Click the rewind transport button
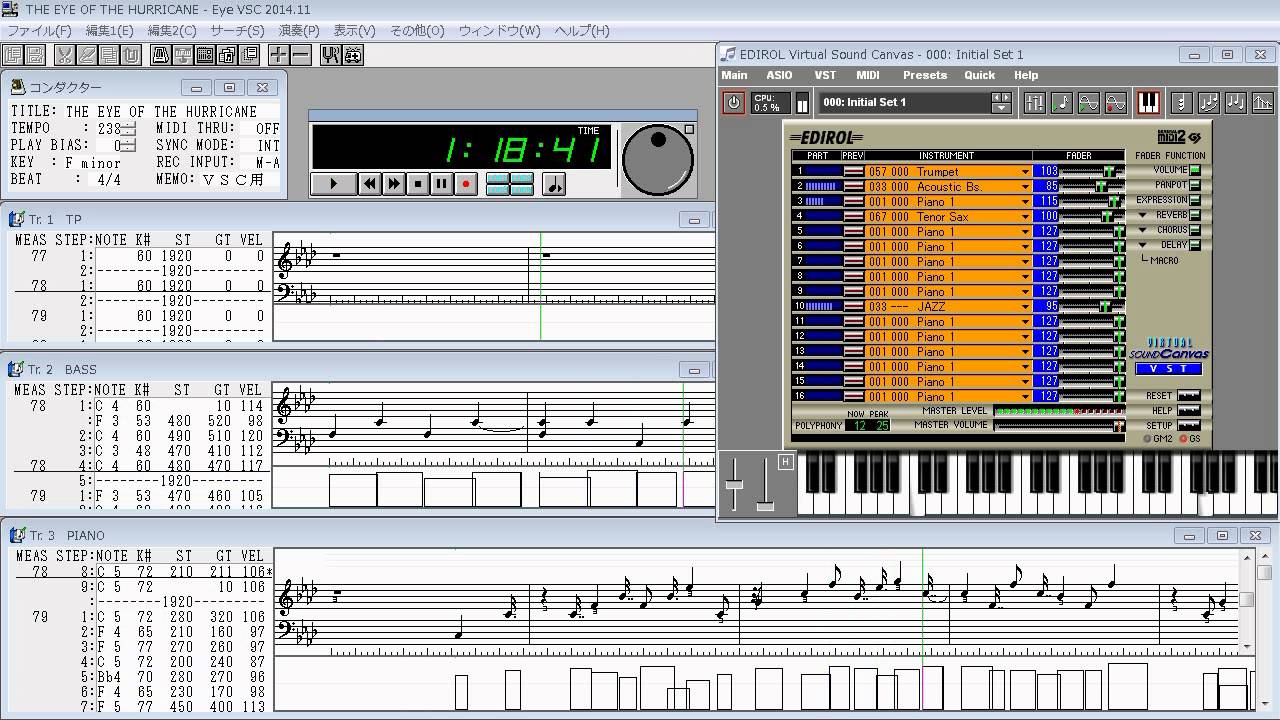 click(x=369, y=183)
